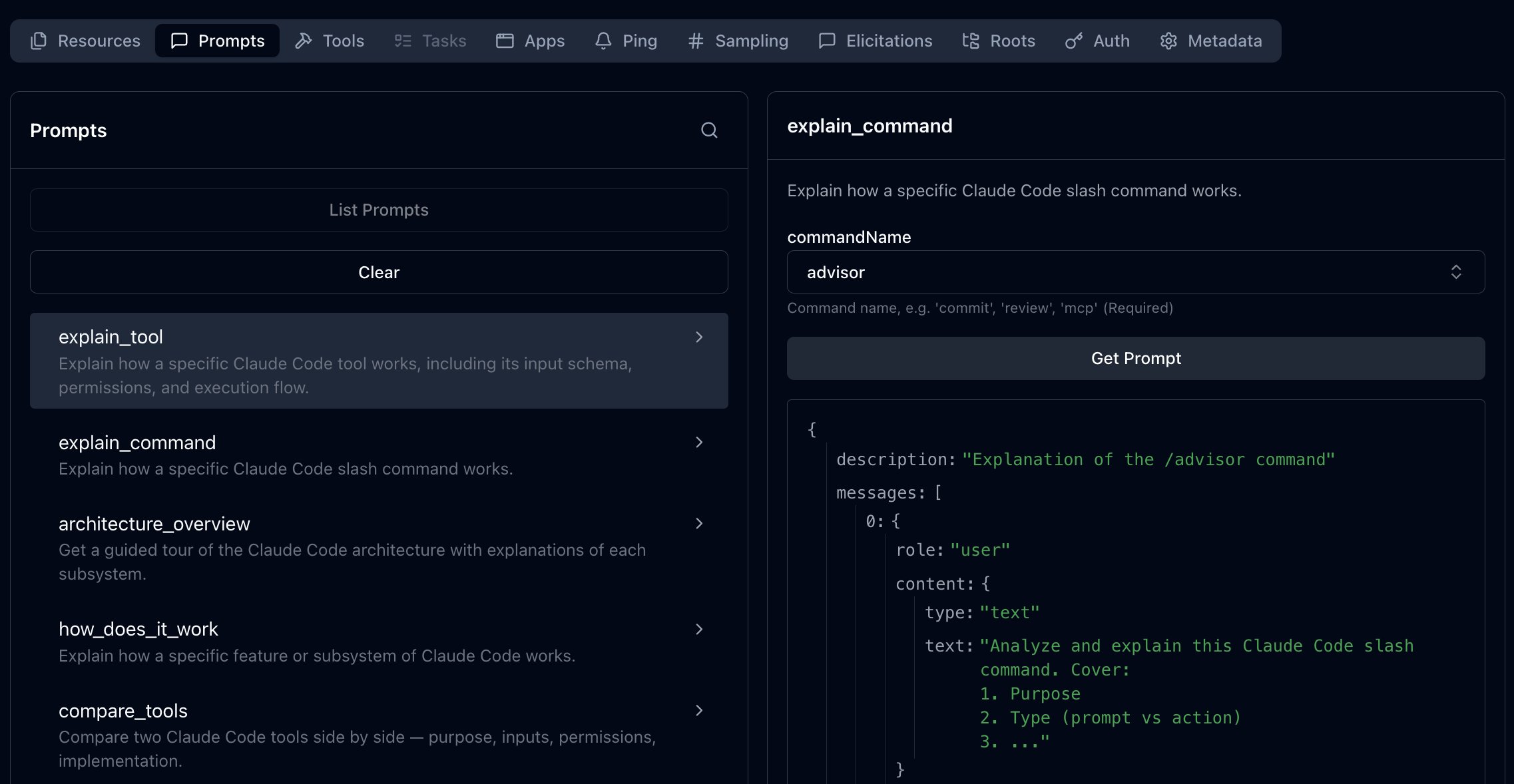Screen dimensions: 1514x784
Task: Expand the explain_tool prompt chevron
Action: pos(699,337)
